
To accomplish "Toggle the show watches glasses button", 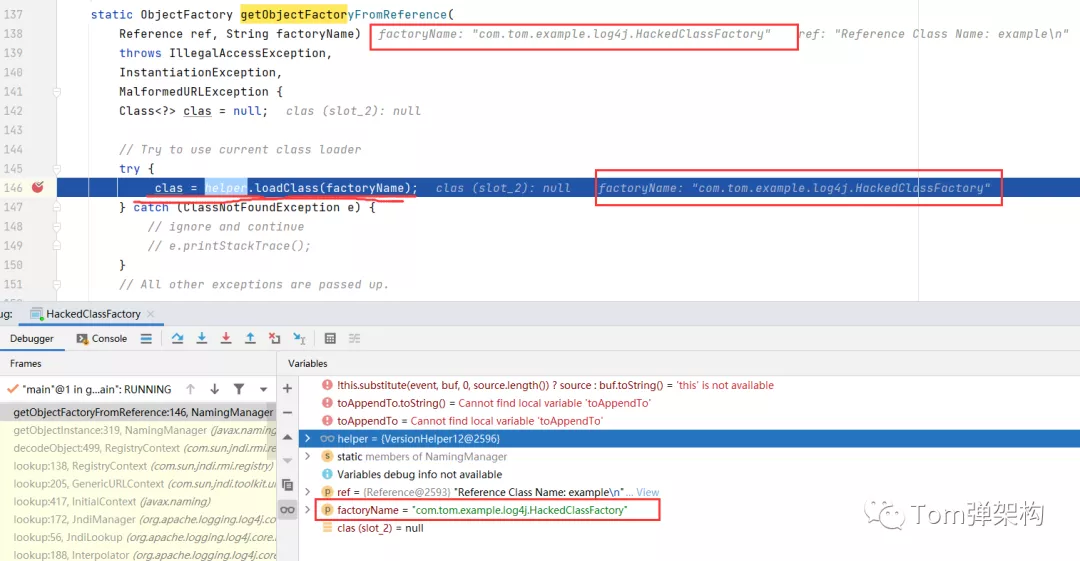I will click(288, 510).
